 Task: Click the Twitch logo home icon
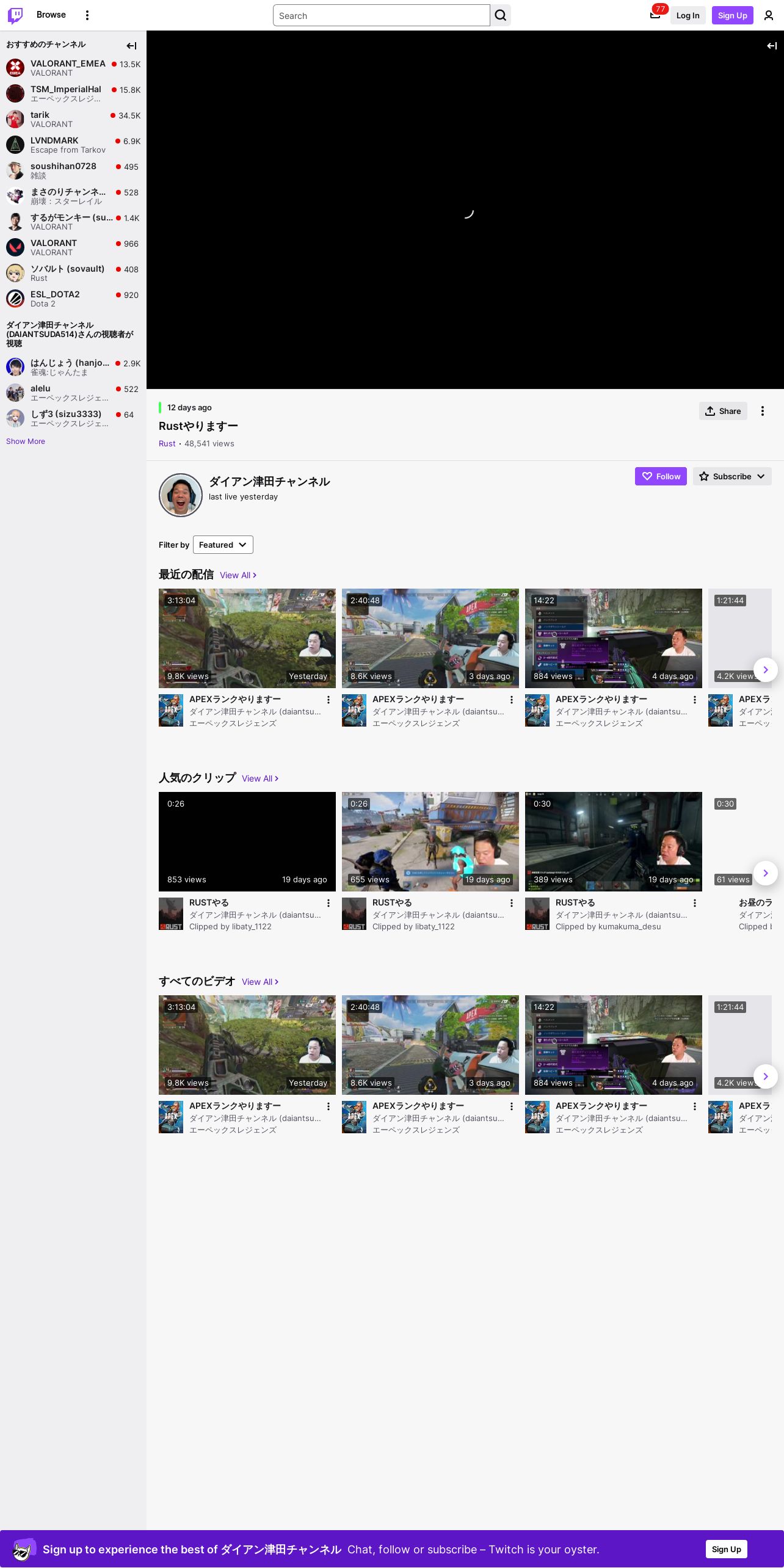point(15,15)
